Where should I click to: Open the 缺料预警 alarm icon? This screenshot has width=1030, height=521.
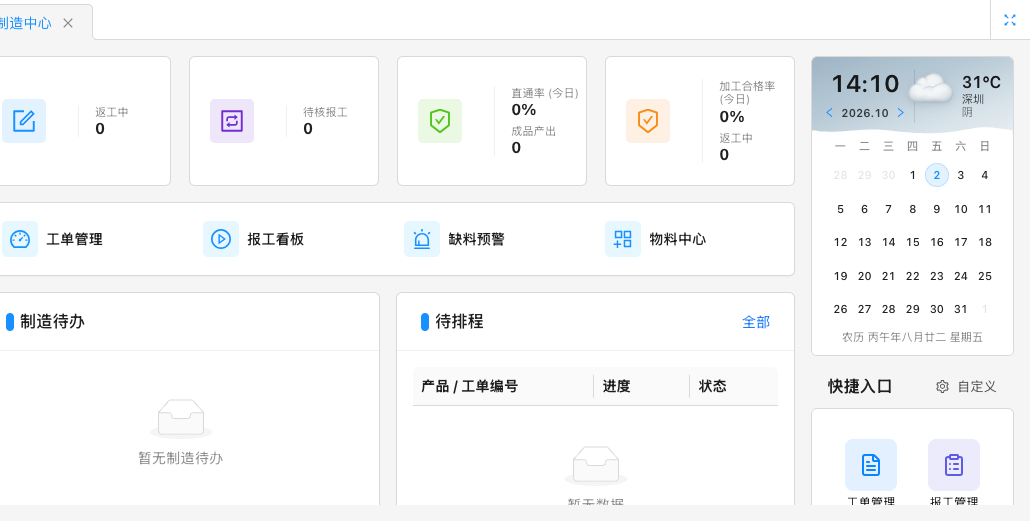coord(422,239)
